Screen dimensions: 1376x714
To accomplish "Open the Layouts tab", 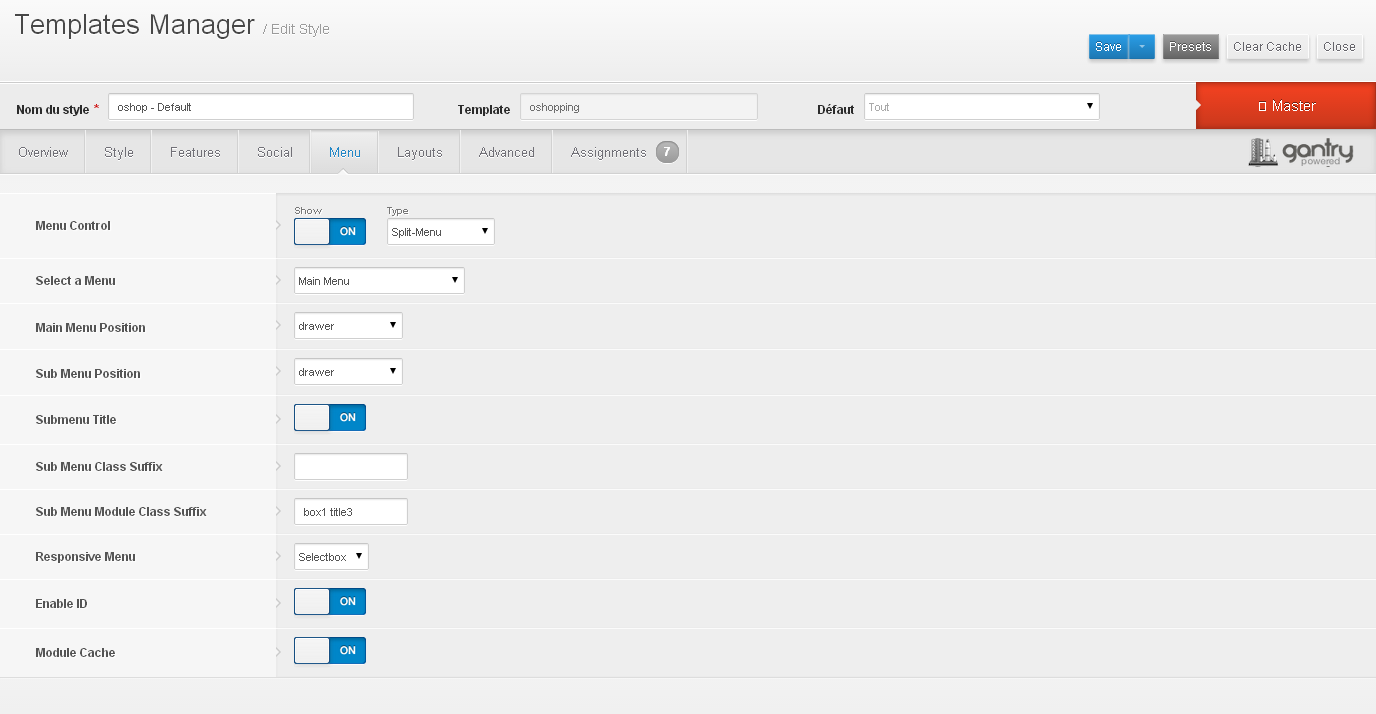I will click(419, 152).
